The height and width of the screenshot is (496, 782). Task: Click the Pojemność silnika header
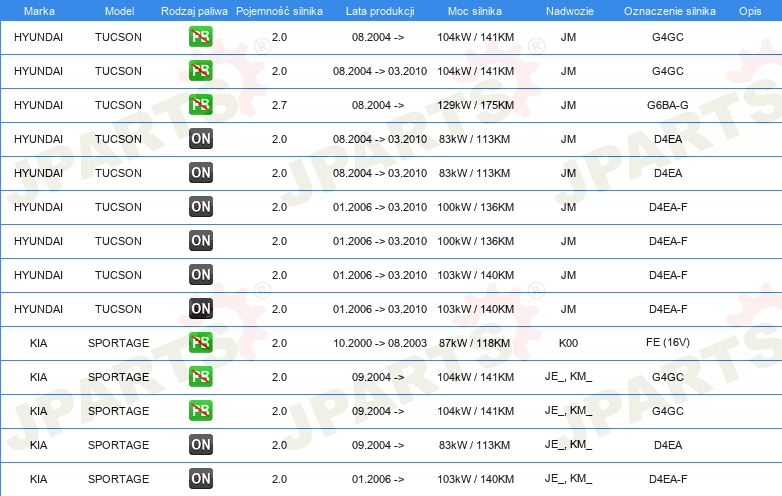[x=279, y=10]
